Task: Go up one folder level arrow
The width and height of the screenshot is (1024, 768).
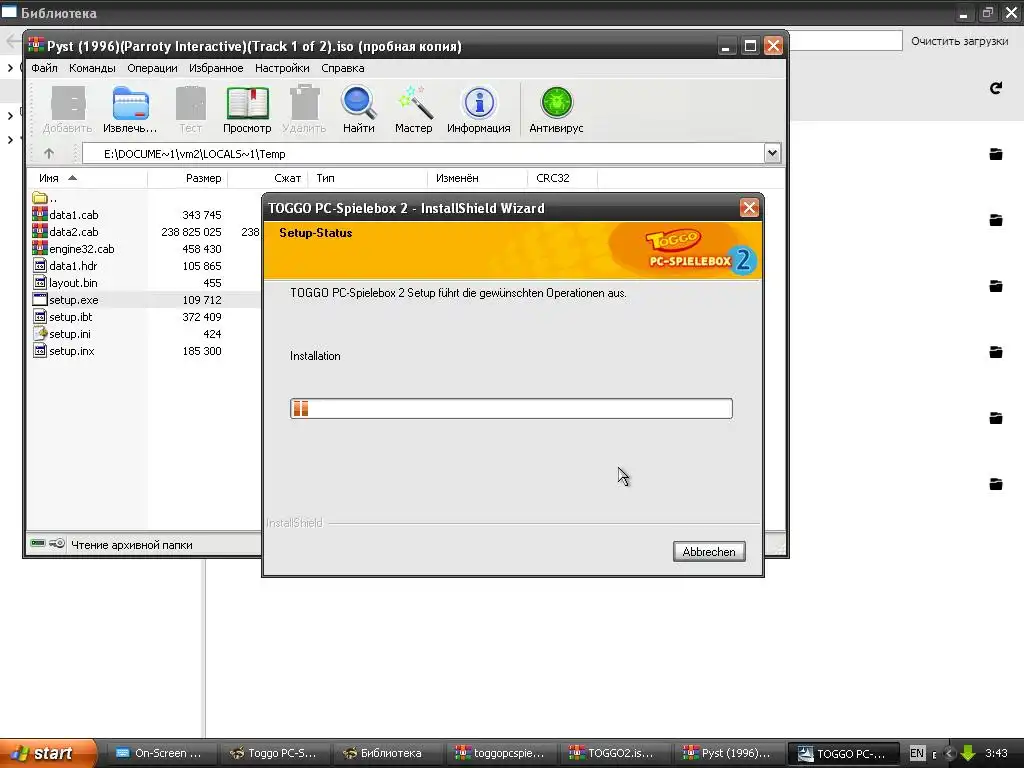Action: (x=49, y=153)
